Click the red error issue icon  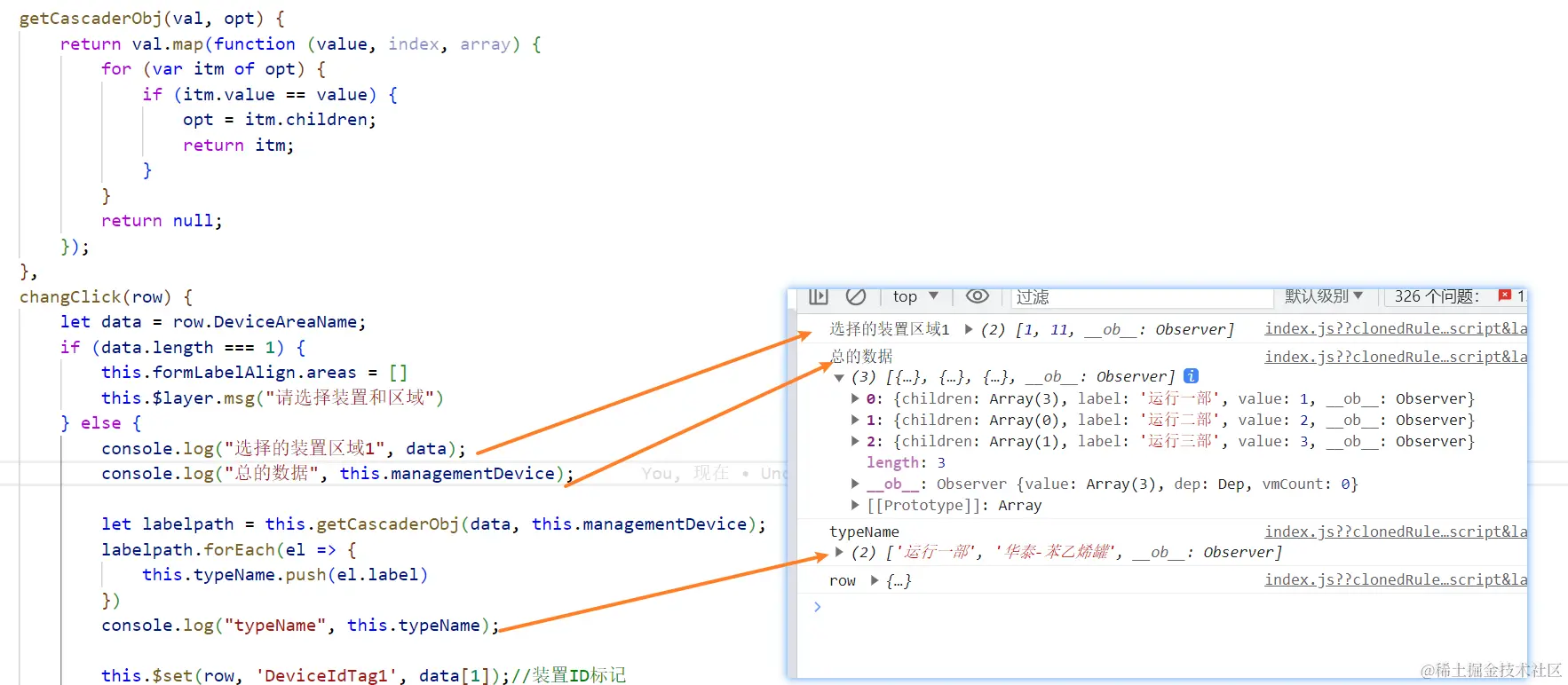point(1505,295)
